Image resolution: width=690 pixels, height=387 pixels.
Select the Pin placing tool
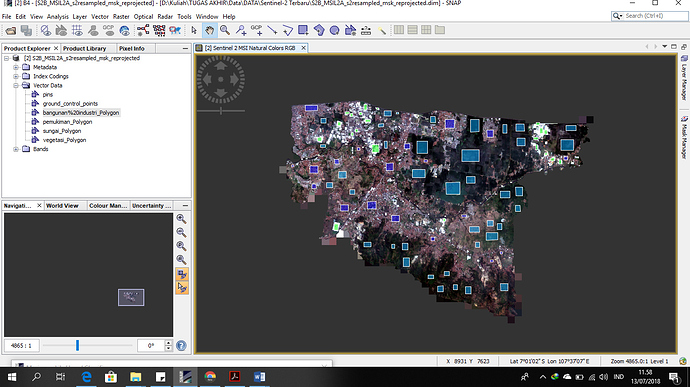[x=241, y=30]
